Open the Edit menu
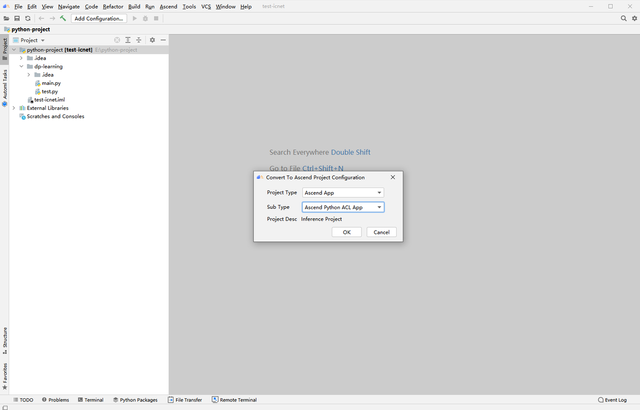 [x=32, y=7]
